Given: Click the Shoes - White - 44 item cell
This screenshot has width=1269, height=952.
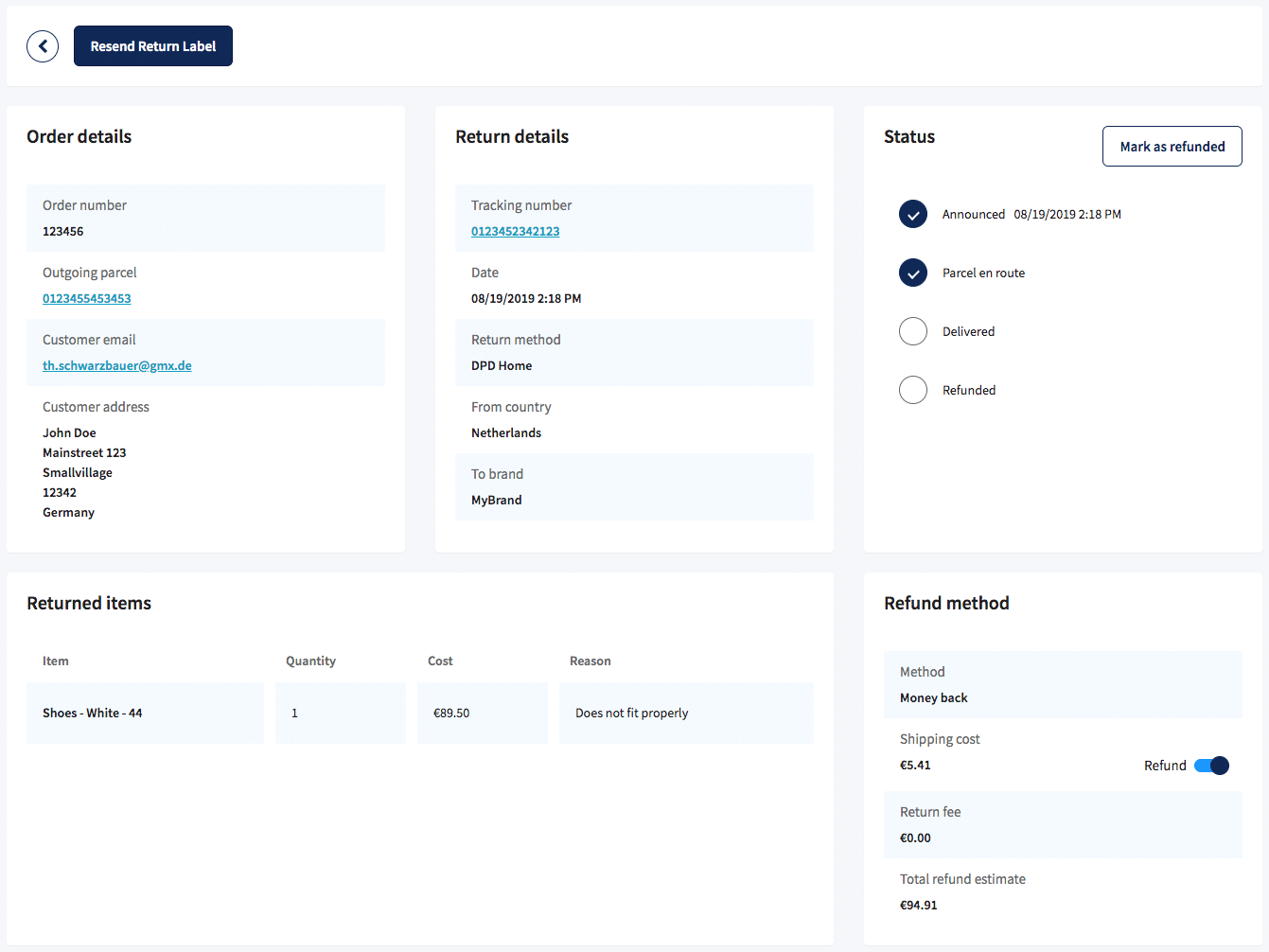Looking at the screenshot, I should click(x=145, y=713).
